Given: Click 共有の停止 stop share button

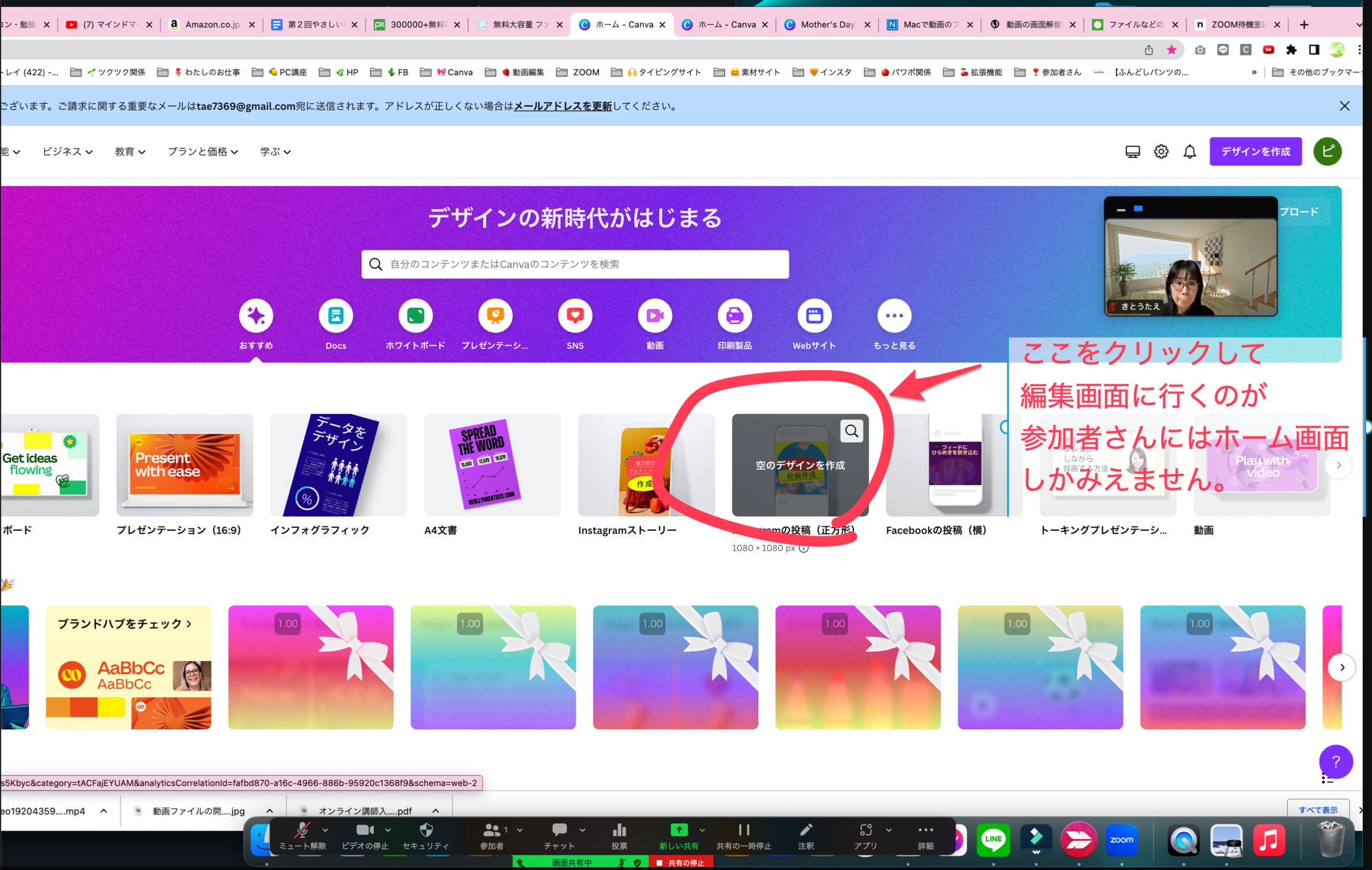Looking at the screenshot, I should 680,863.
